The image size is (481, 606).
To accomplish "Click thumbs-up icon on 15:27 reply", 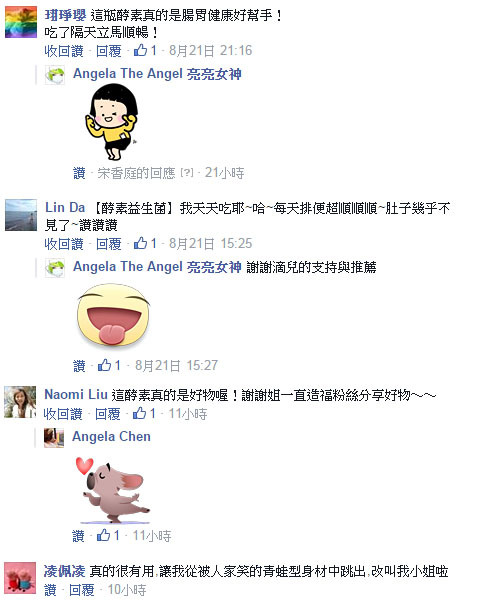I will (104, 365).
